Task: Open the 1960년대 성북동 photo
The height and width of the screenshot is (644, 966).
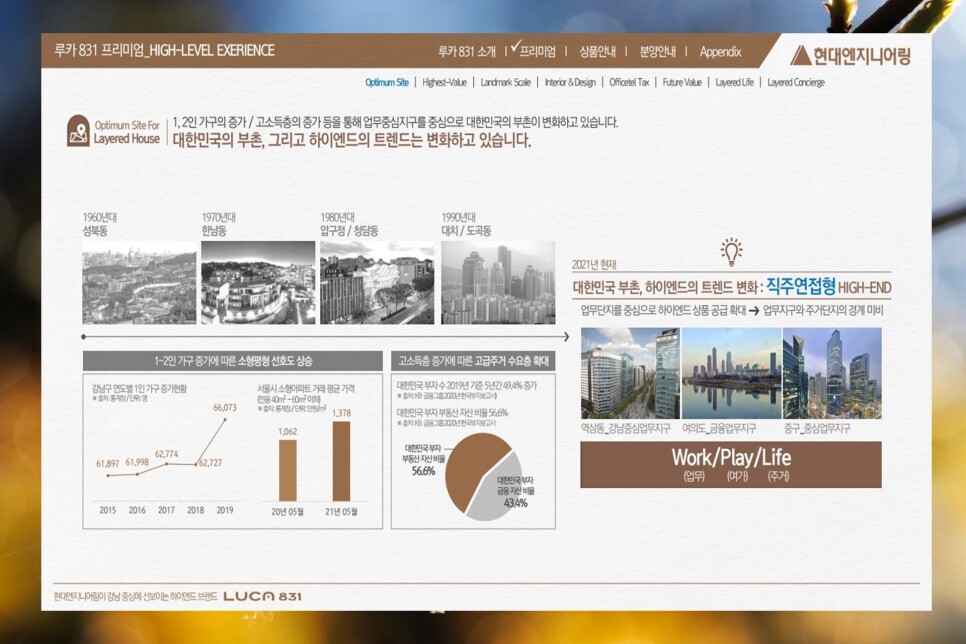Action: pos(139,282)
